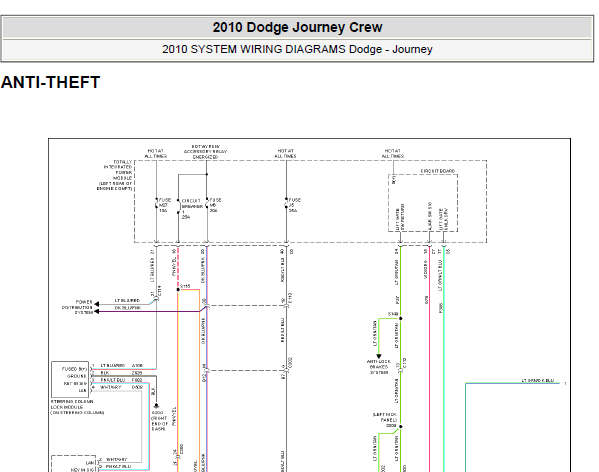599x472 pixels.
Task: Click the Hot W/ Run Accessory Relay label
Action: point(205,152)
